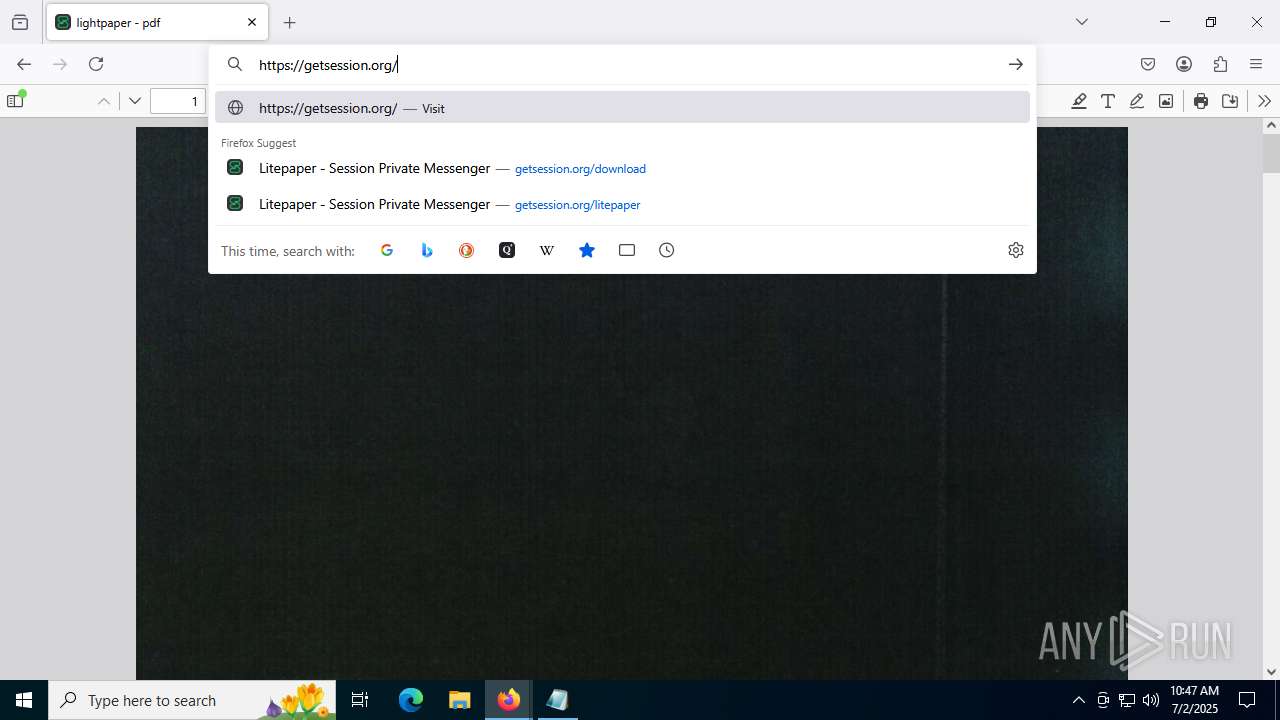Go back one page

24,64
